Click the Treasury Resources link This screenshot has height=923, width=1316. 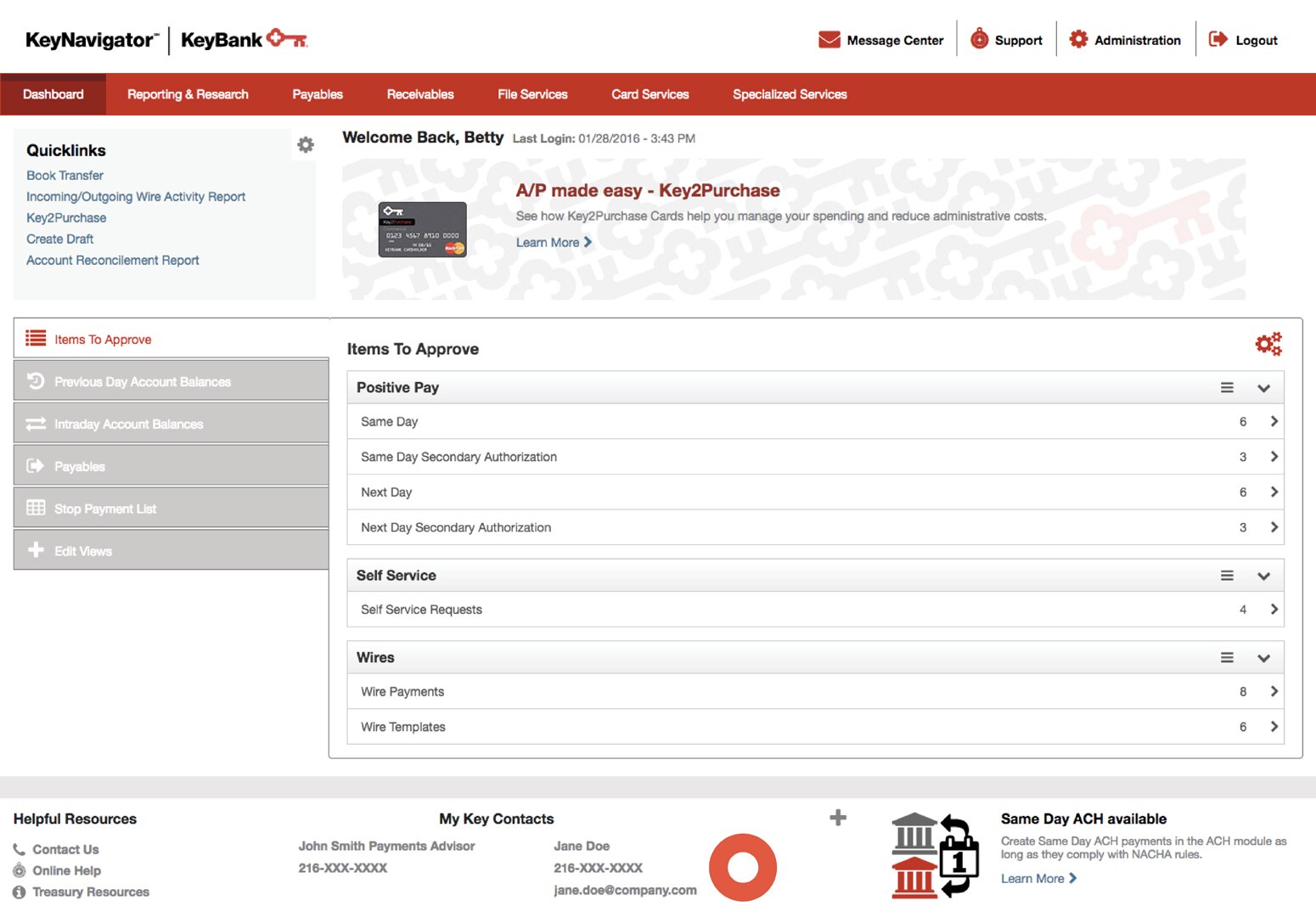91,892
